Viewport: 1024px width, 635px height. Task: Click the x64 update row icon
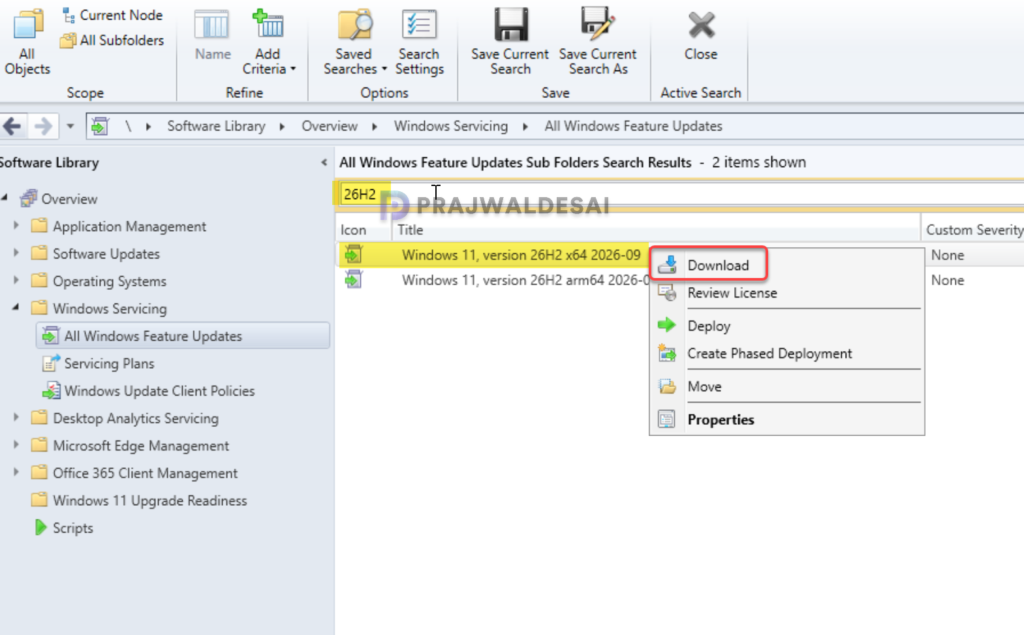(353, 254)
